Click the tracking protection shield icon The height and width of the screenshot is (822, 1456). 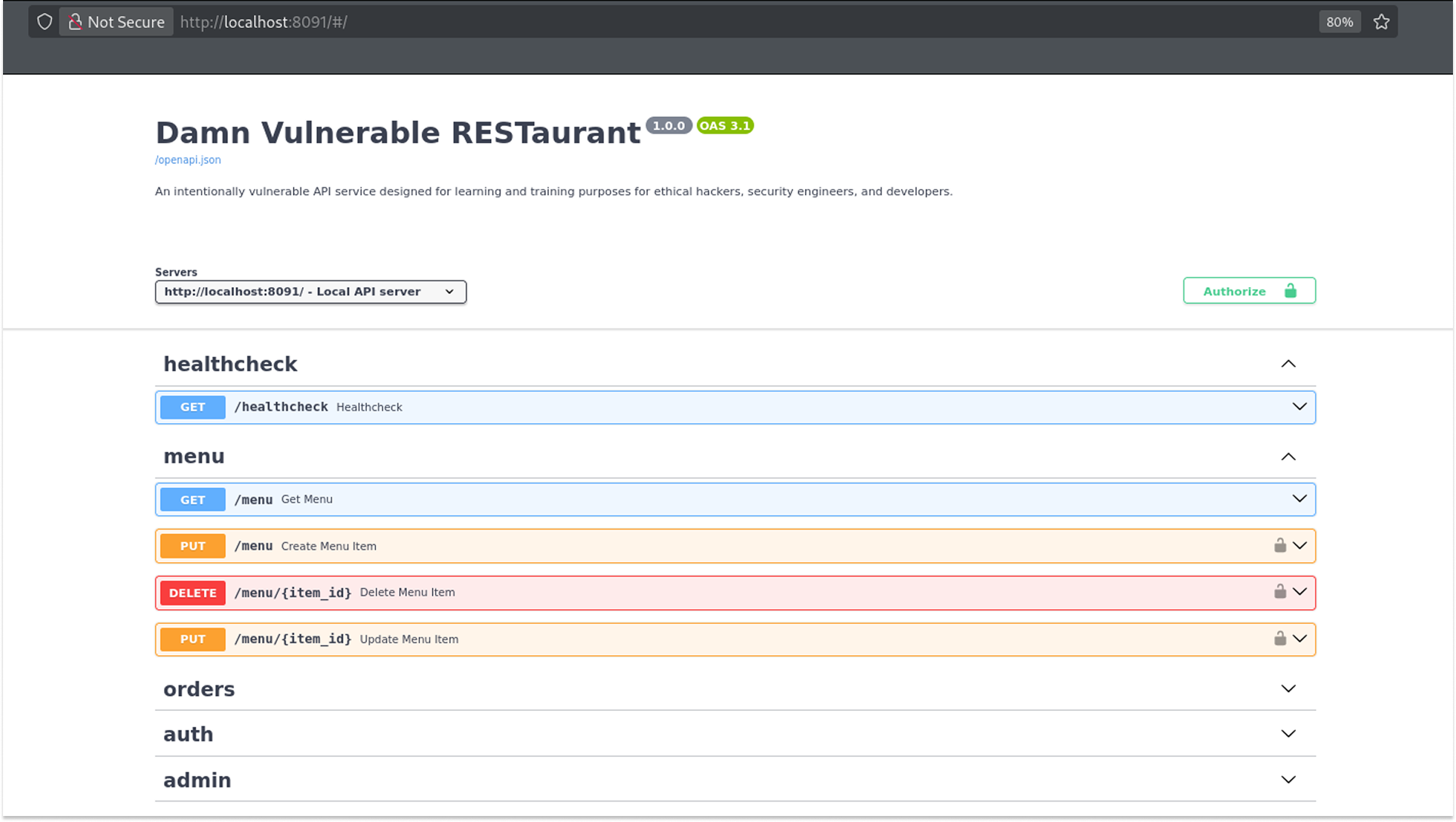point(45,22)
